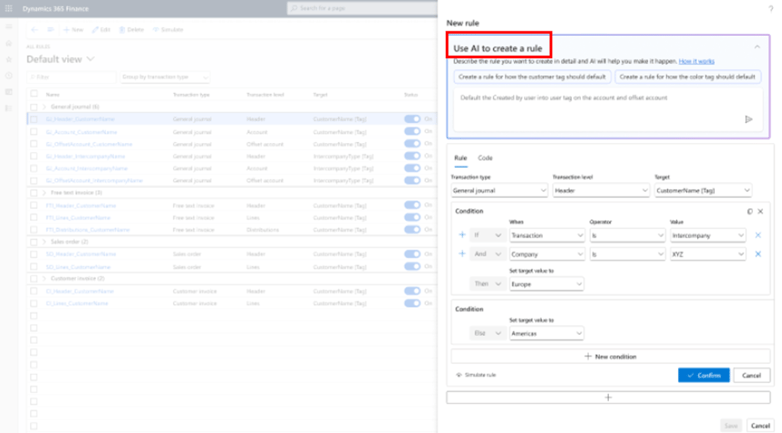This screenshot has width=782, height=433.
Task: Click the Filter input field
Action: [71, 77]
